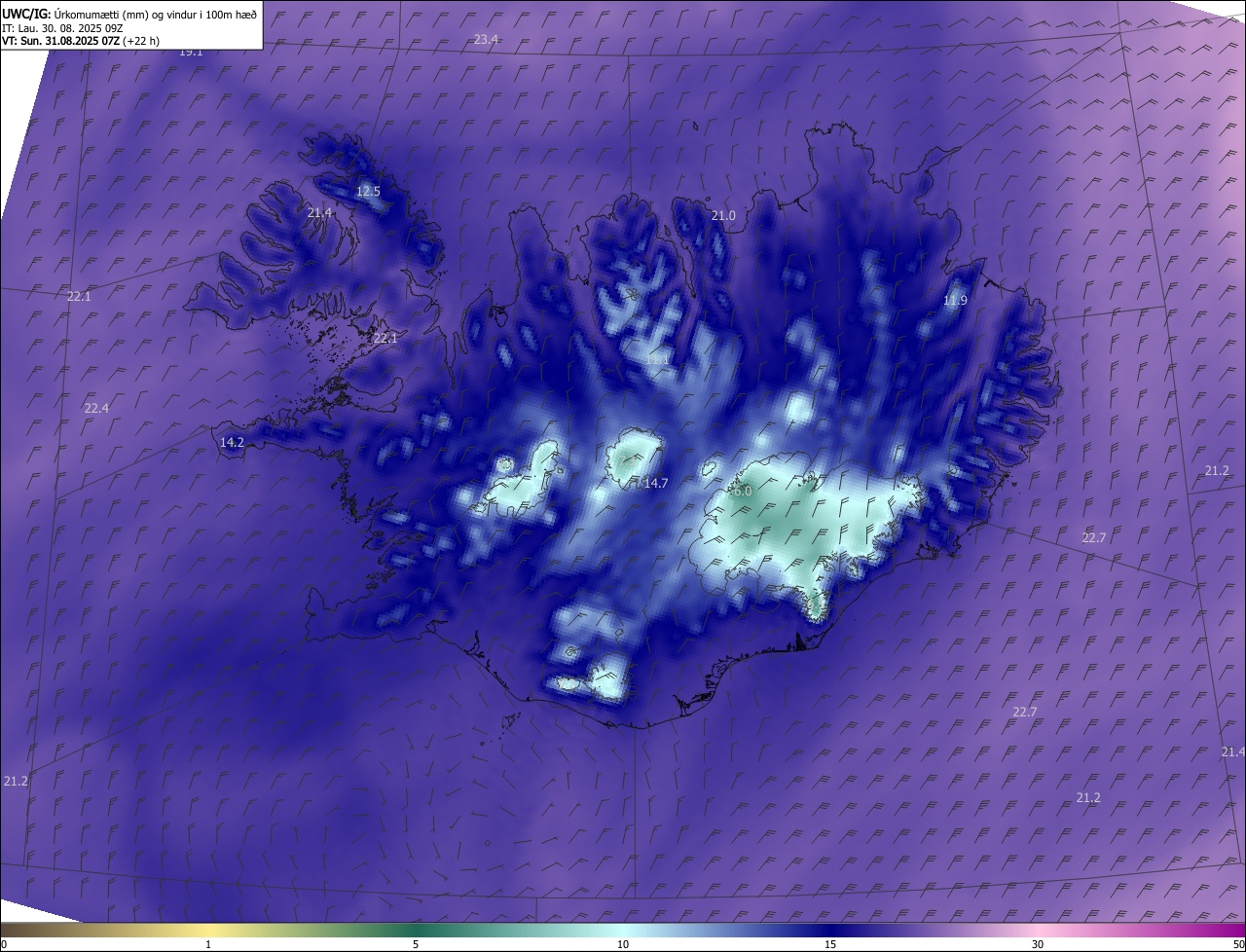The height and width of the screenshot is (952, 1246).
Task: Click the colour bar tick label 30
Action: coord(1038,944)
